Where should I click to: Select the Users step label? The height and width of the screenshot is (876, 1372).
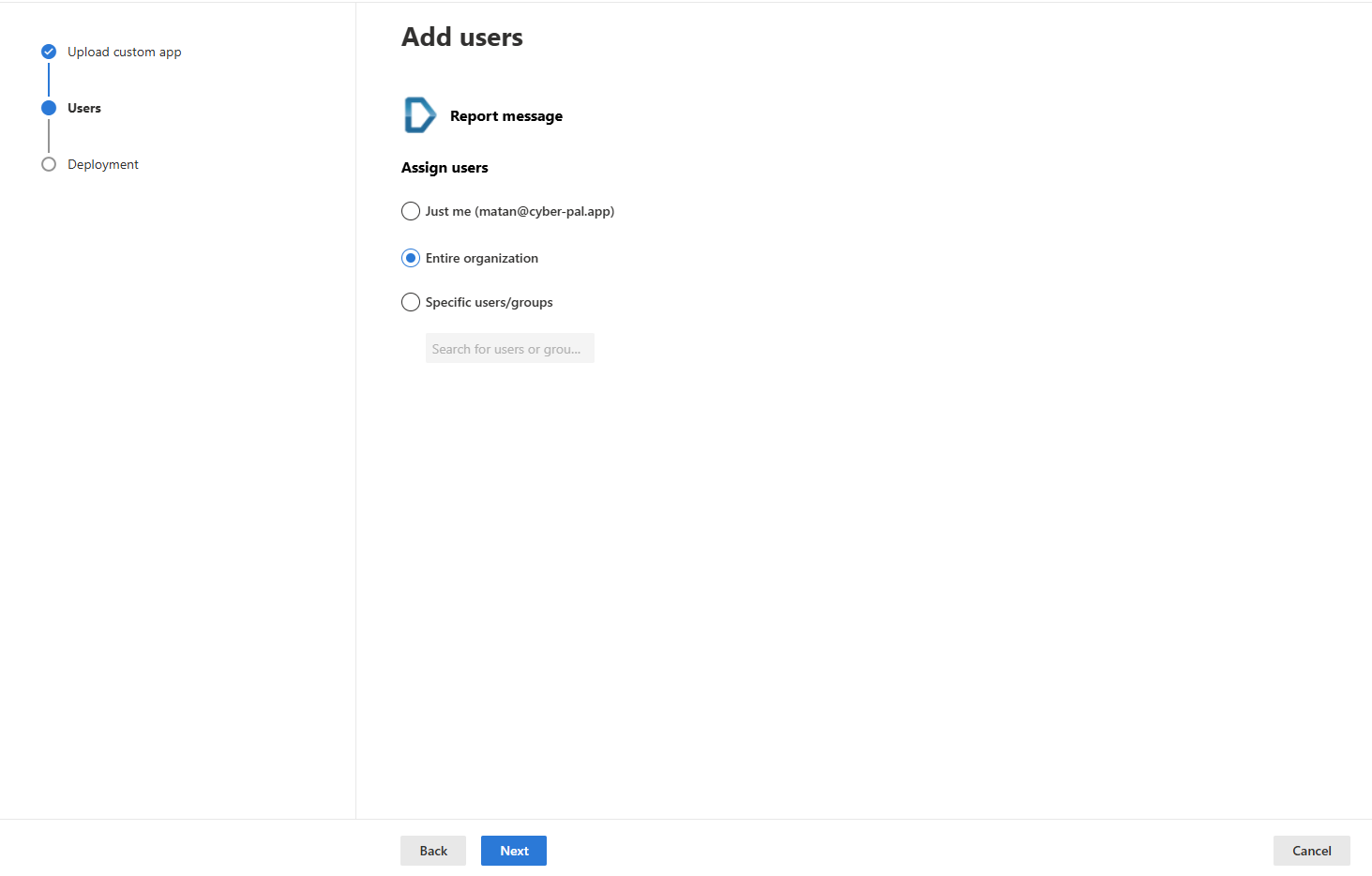(x=84, y=108)
